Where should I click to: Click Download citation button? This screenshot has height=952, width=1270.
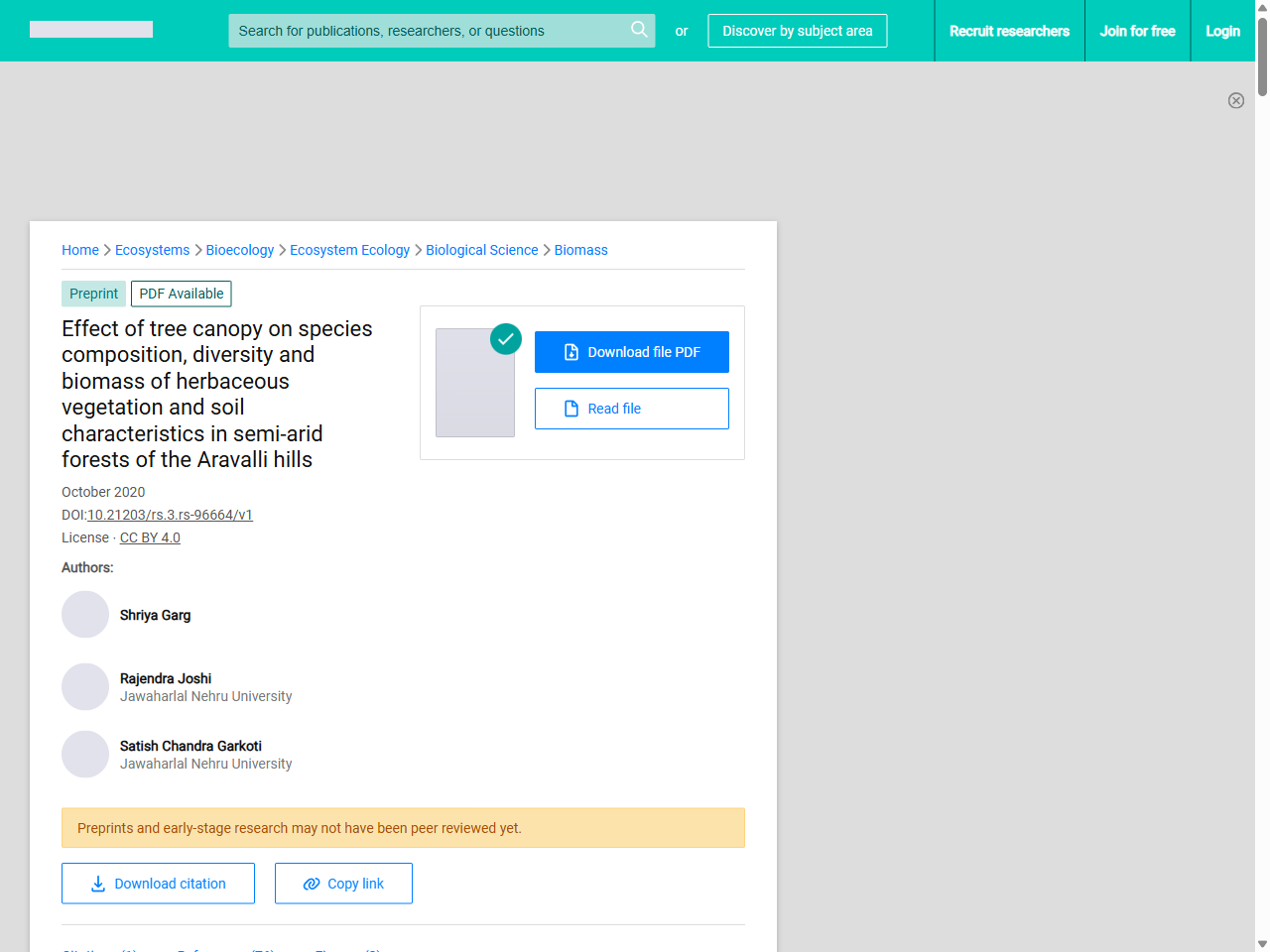tap(158, 884)
